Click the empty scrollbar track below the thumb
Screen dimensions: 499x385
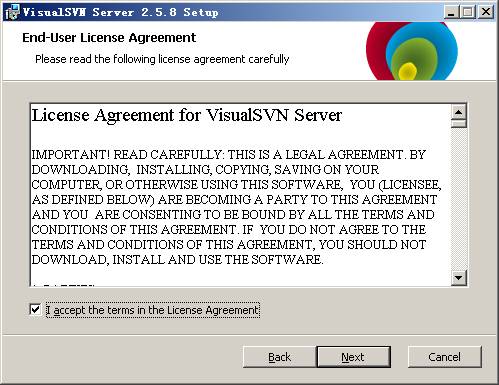coord(459,199)
